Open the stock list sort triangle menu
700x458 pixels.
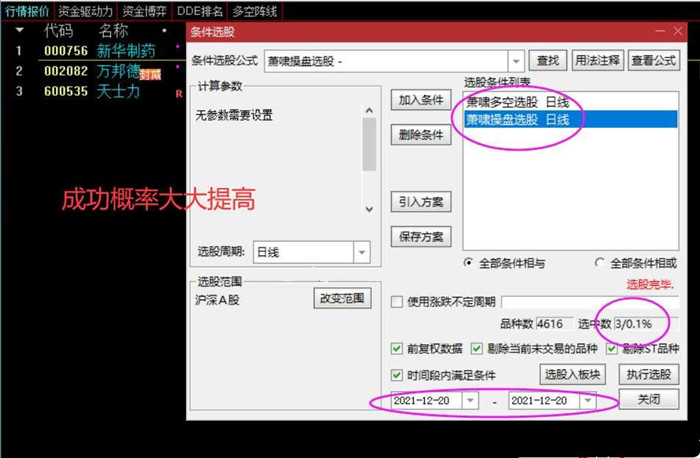coord(19,30)
